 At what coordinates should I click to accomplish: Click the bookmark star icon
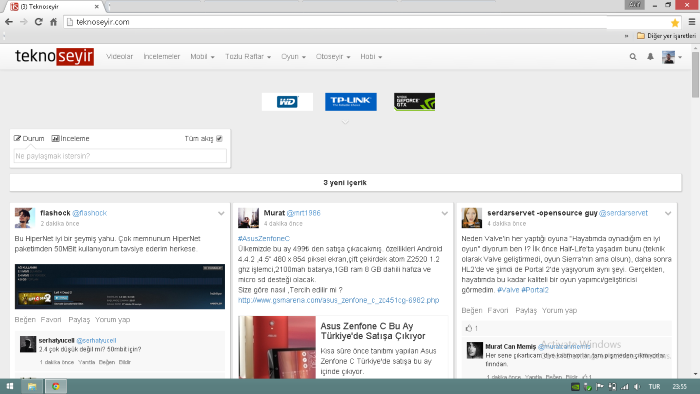[x=675, y=22]
